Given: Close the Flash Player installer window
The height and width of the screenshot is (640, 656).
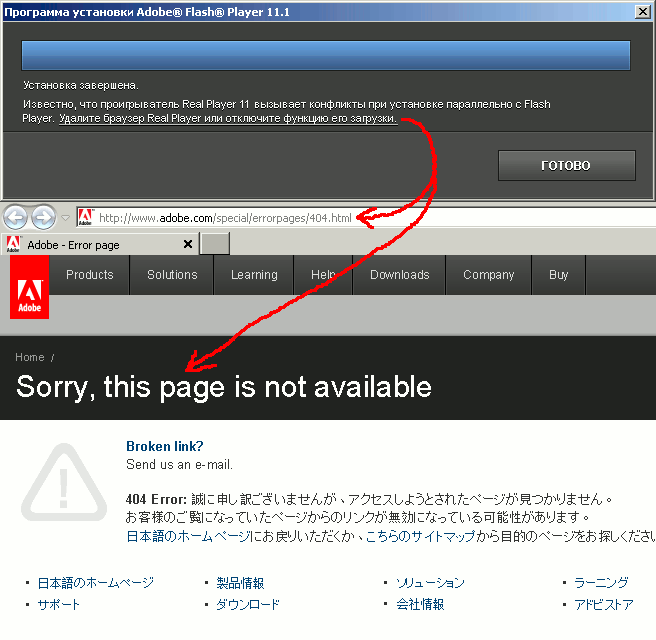Looking at the screenshot, I should (x=645, y=11).
